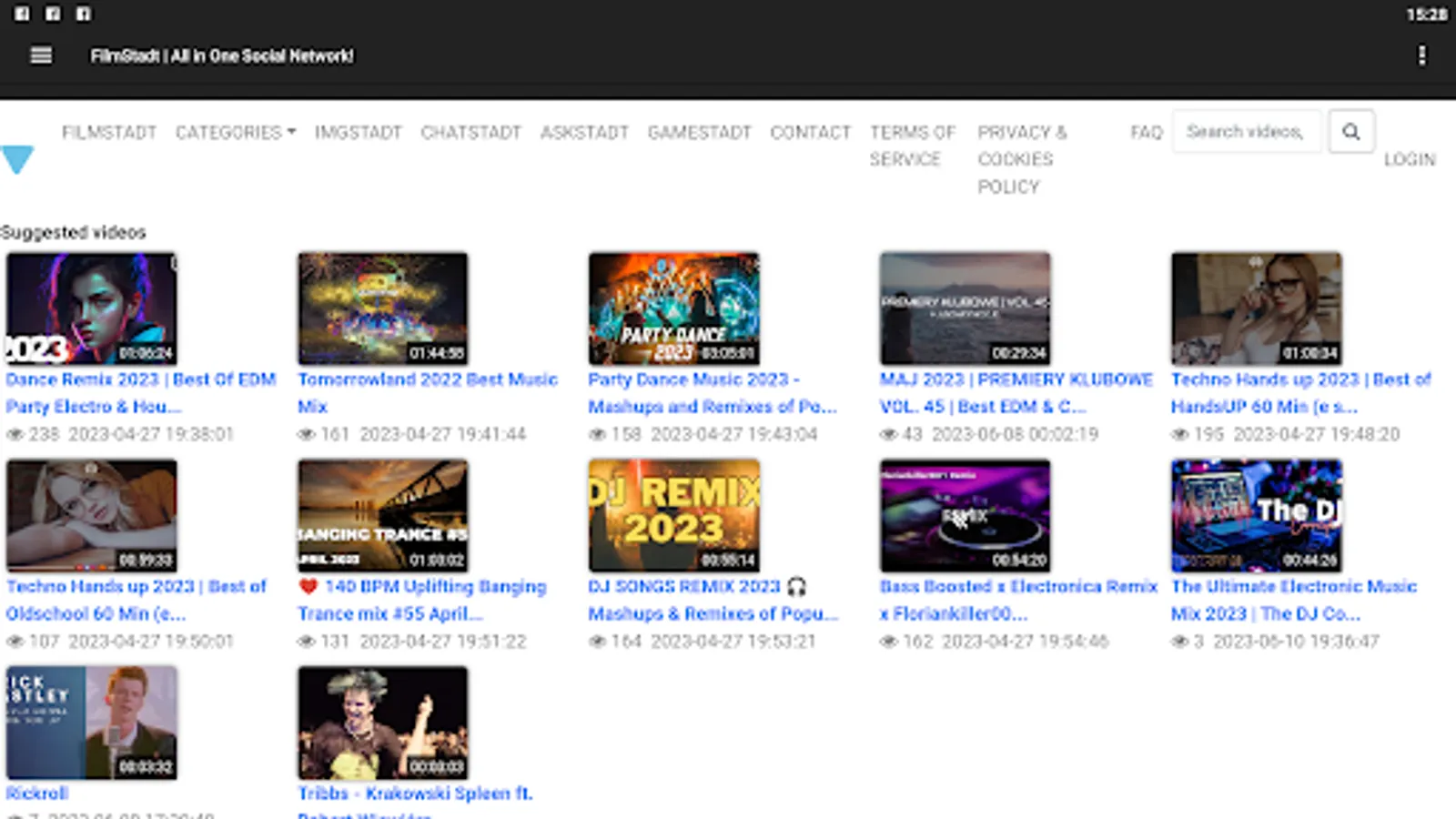Open the FAQ page
This screenshot has width=1456, height=819.
coord(1146,133)
